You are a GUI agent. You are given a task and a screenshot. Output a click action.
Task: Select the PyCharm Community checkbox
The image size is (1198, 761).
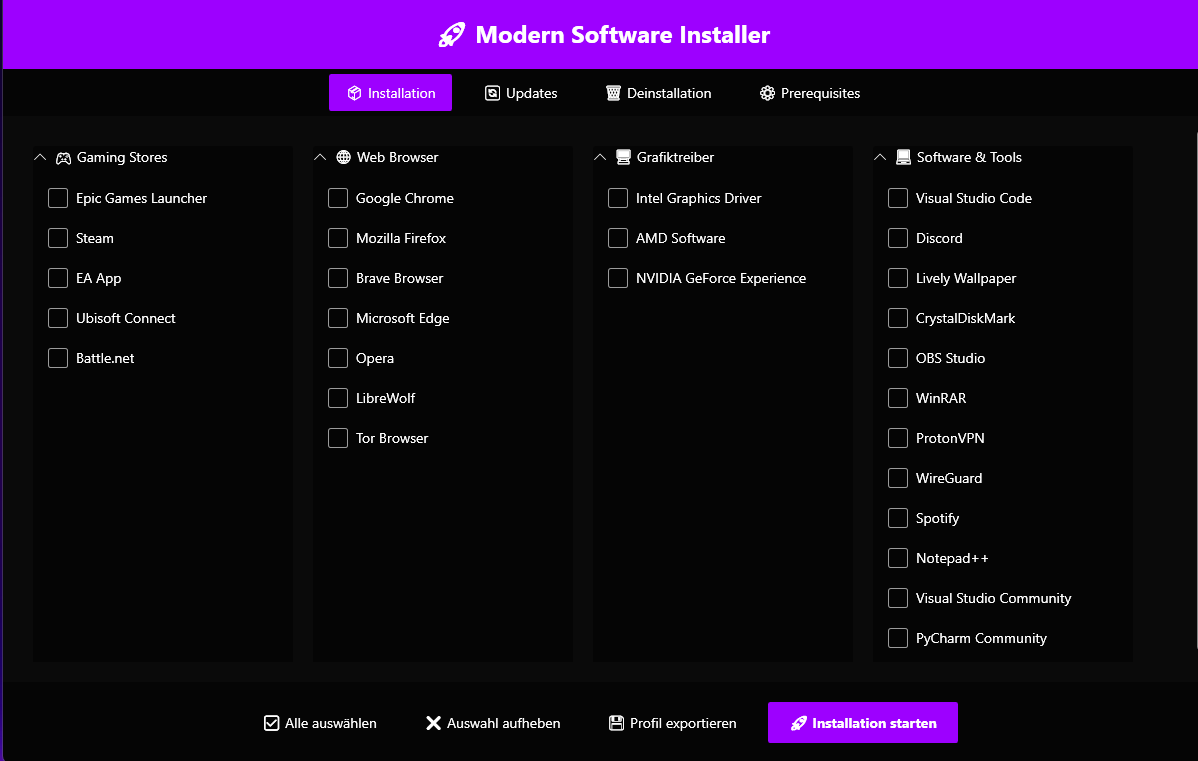pos(898,638)
